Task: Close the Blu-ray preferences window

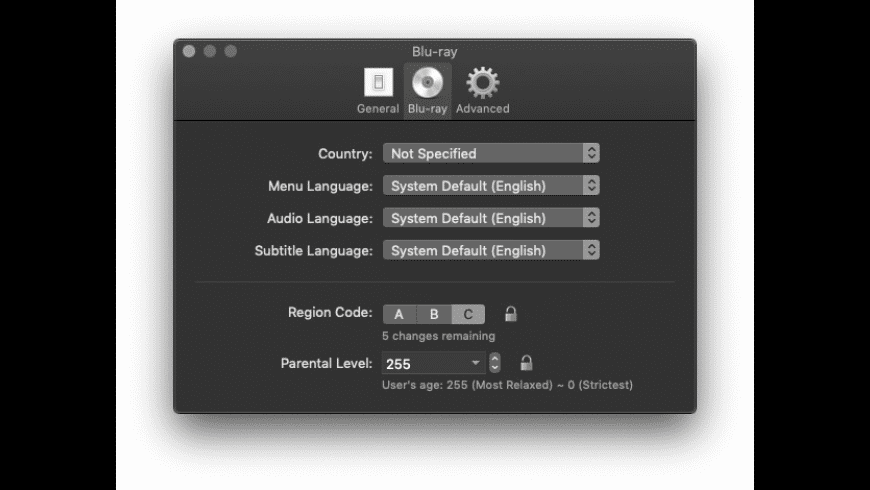Action: (x=189, y=52)
